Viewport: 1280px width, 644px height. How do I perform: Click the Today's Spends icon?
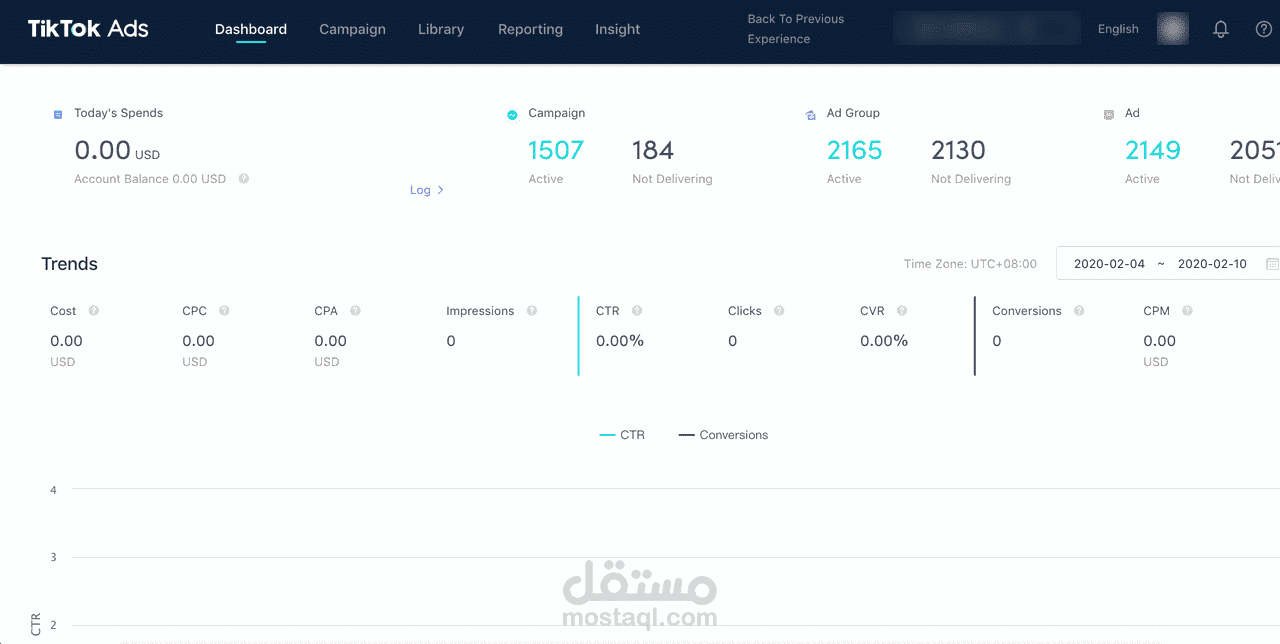click(x=58, y=114)
